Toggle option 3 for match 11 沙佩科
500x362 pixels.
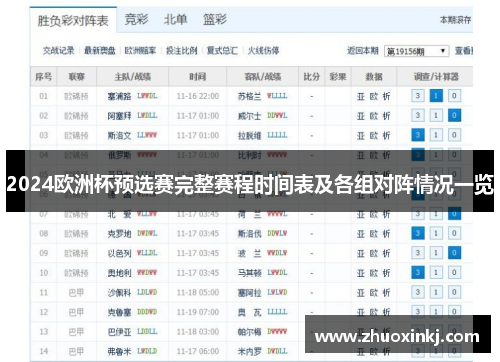(418, 292)
